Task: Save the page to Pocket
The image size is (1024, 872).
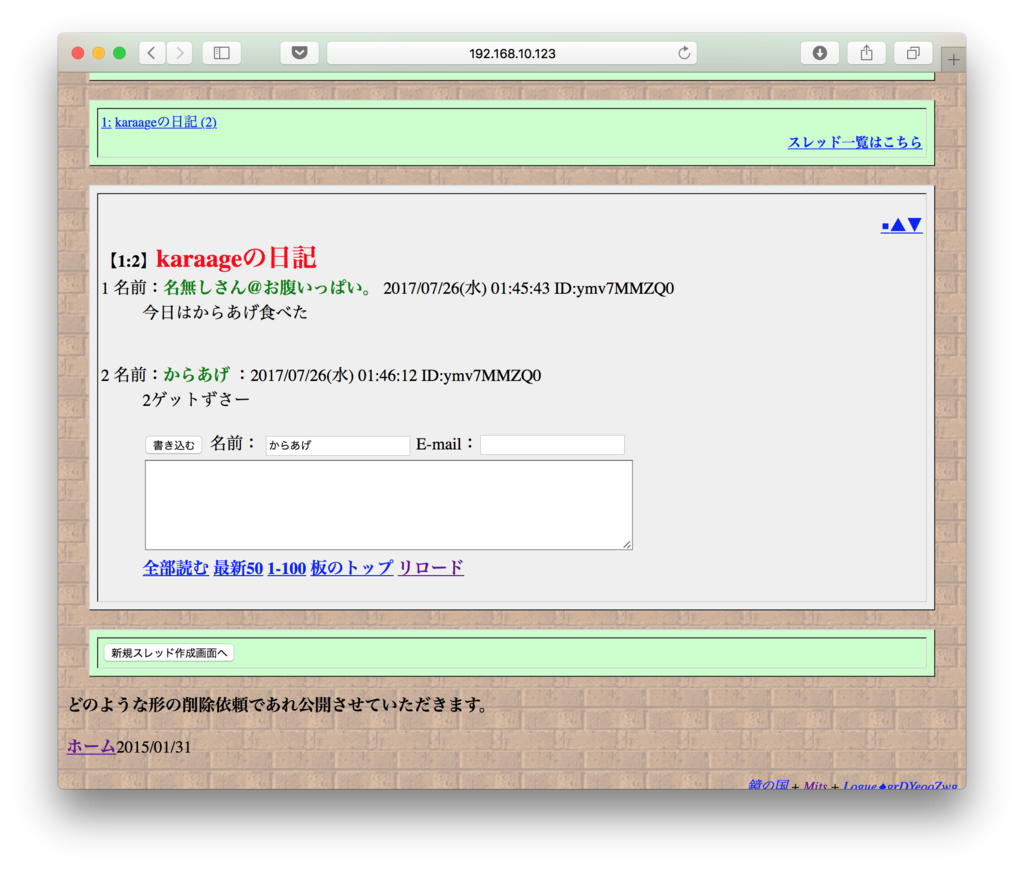Action: [299, 52]
